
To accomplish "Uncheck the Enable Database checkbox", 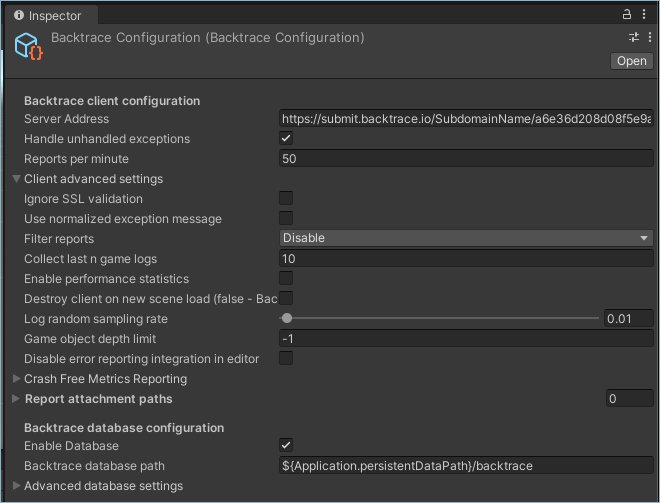I will click(286, 445).
